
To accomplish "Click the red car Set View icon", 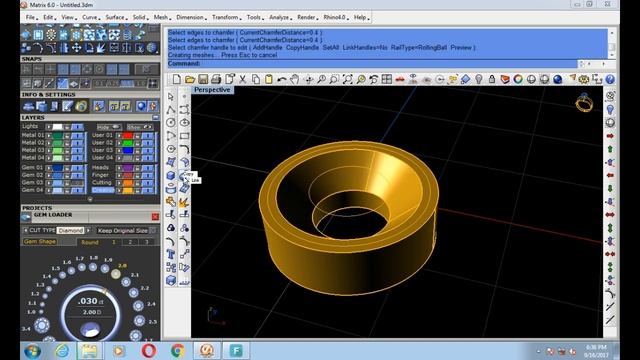I will [400, 79].
